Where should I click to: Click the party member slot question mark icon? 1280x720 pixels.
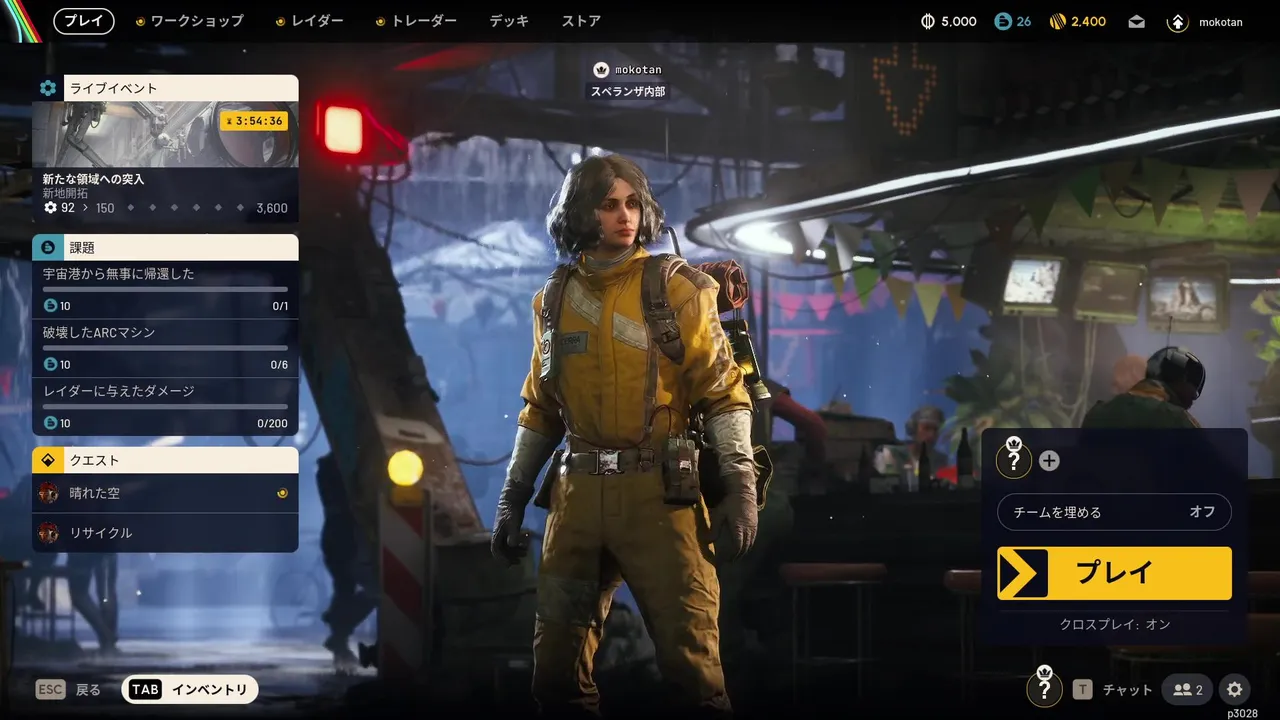point(1014,460)
